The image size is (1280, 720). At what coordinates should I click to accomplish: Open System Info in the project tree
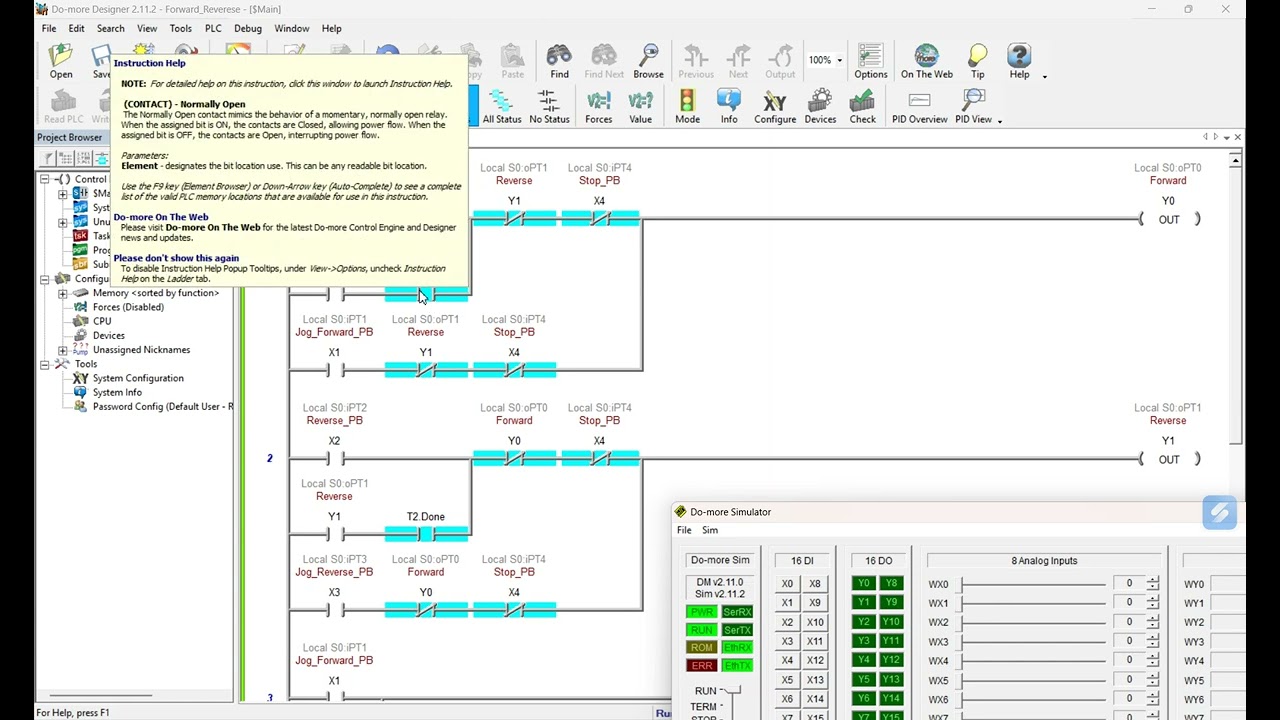tap(117, 392)
